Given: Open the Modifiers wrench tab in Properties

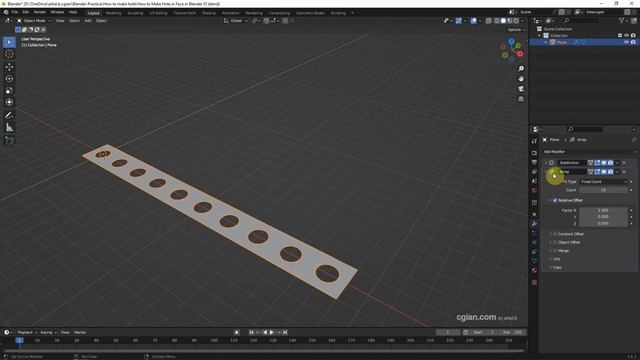Looking at the screenshot, I should pyautogui.click(x=534, y=224).
